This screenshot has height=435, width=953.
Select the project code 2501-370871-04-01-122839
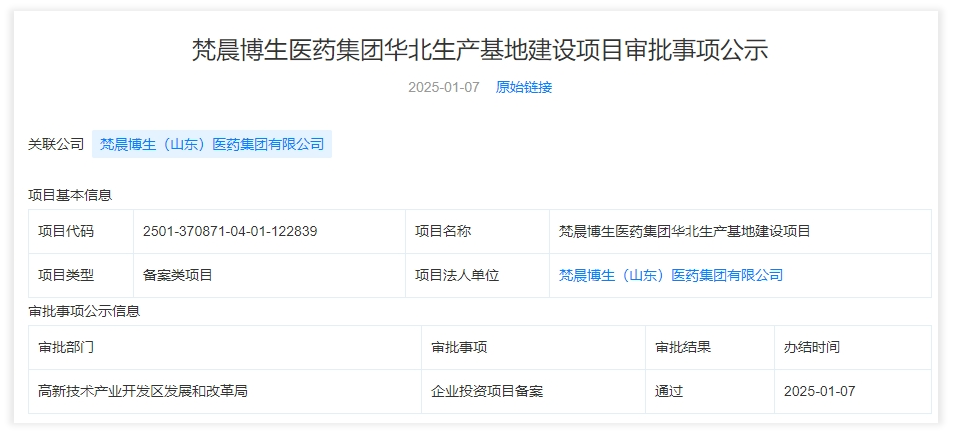point(230,231)
